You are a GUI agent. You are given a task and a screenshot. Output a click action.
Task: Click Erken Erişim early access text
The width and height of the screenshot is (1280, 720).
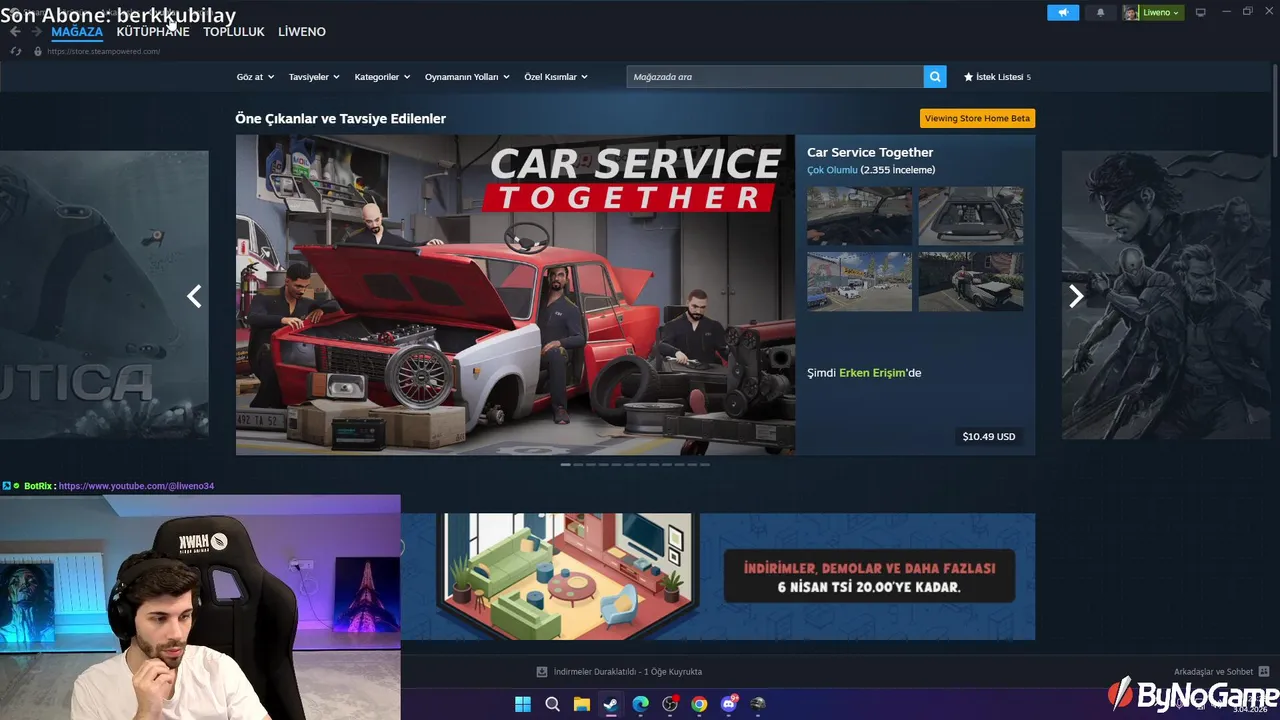tap(872, 373)
